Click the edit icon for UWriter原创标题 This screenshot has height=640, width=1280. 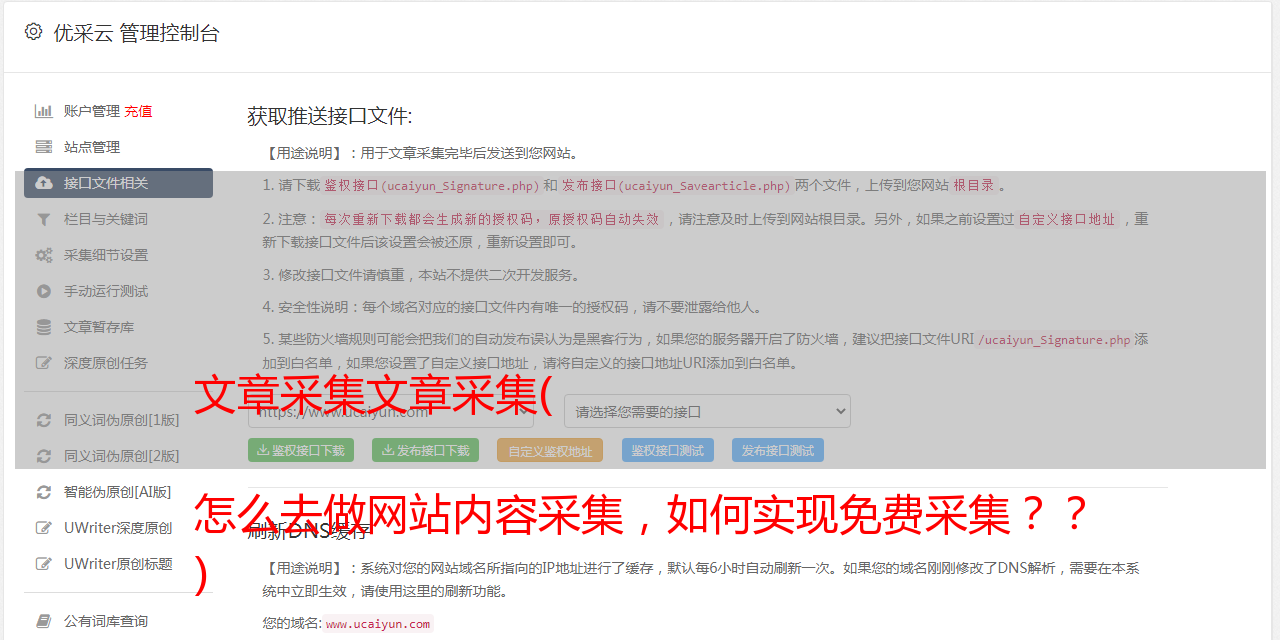point(44,564)
